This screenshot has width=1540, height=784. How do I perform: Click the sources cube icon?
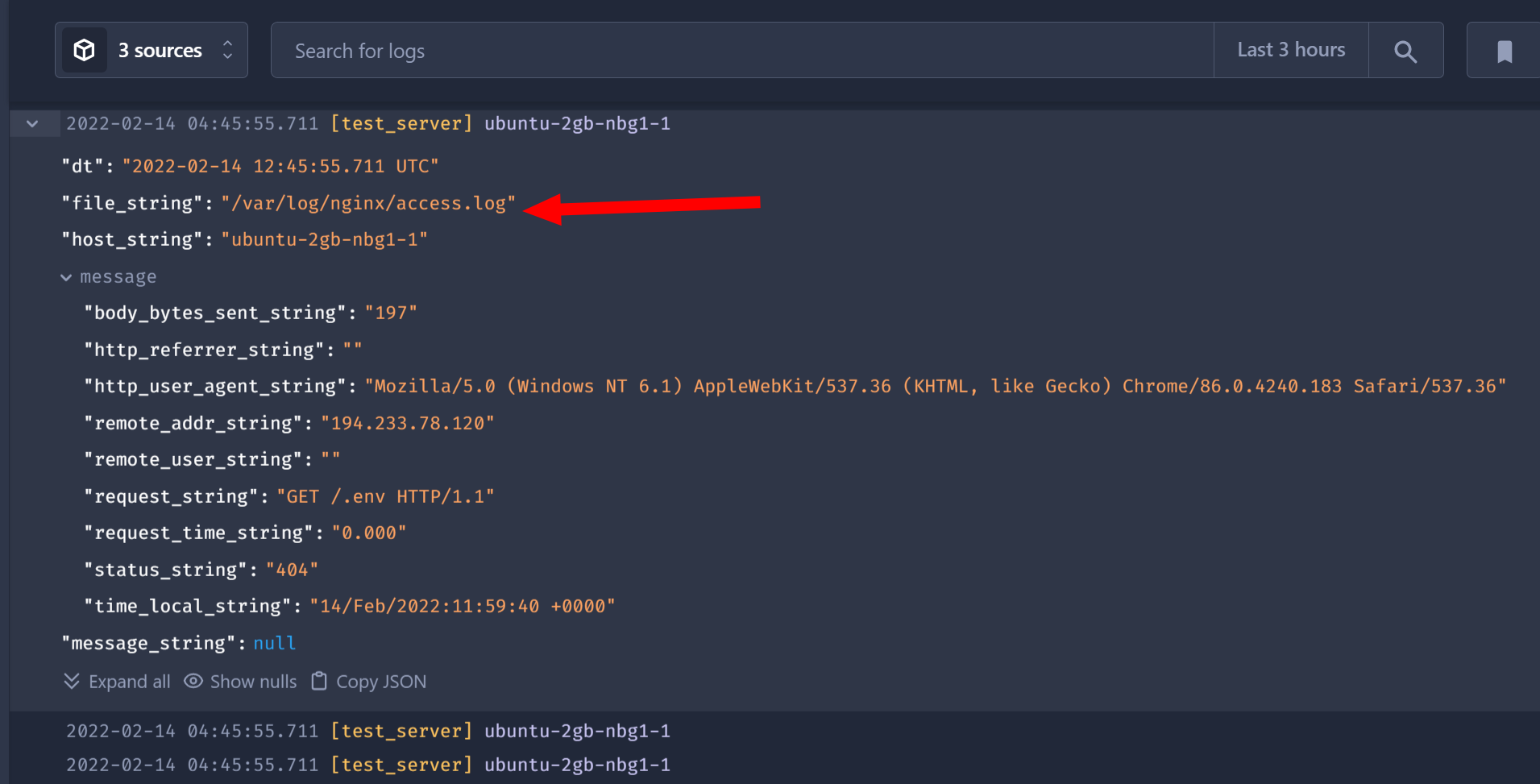point(85,49)
